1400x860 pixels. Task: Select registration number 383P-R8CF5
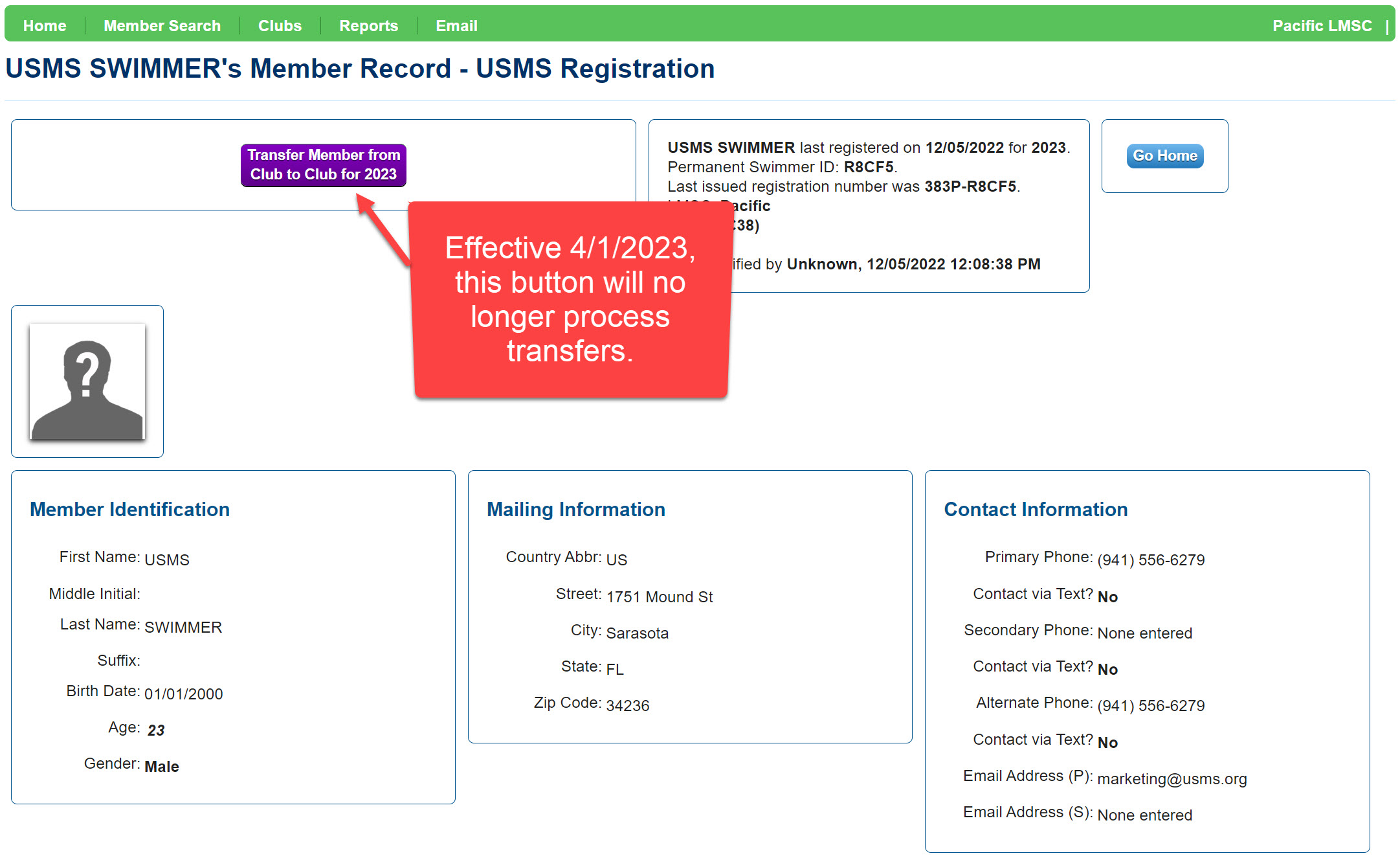point(970,187)
